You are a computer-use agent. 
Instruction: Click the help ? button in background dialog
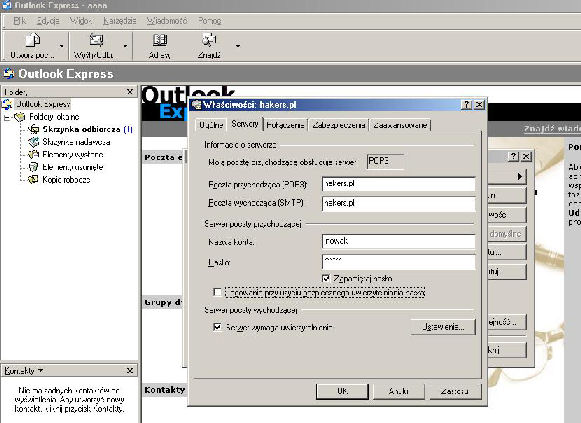pyautogui.click(x=513, y=157)
